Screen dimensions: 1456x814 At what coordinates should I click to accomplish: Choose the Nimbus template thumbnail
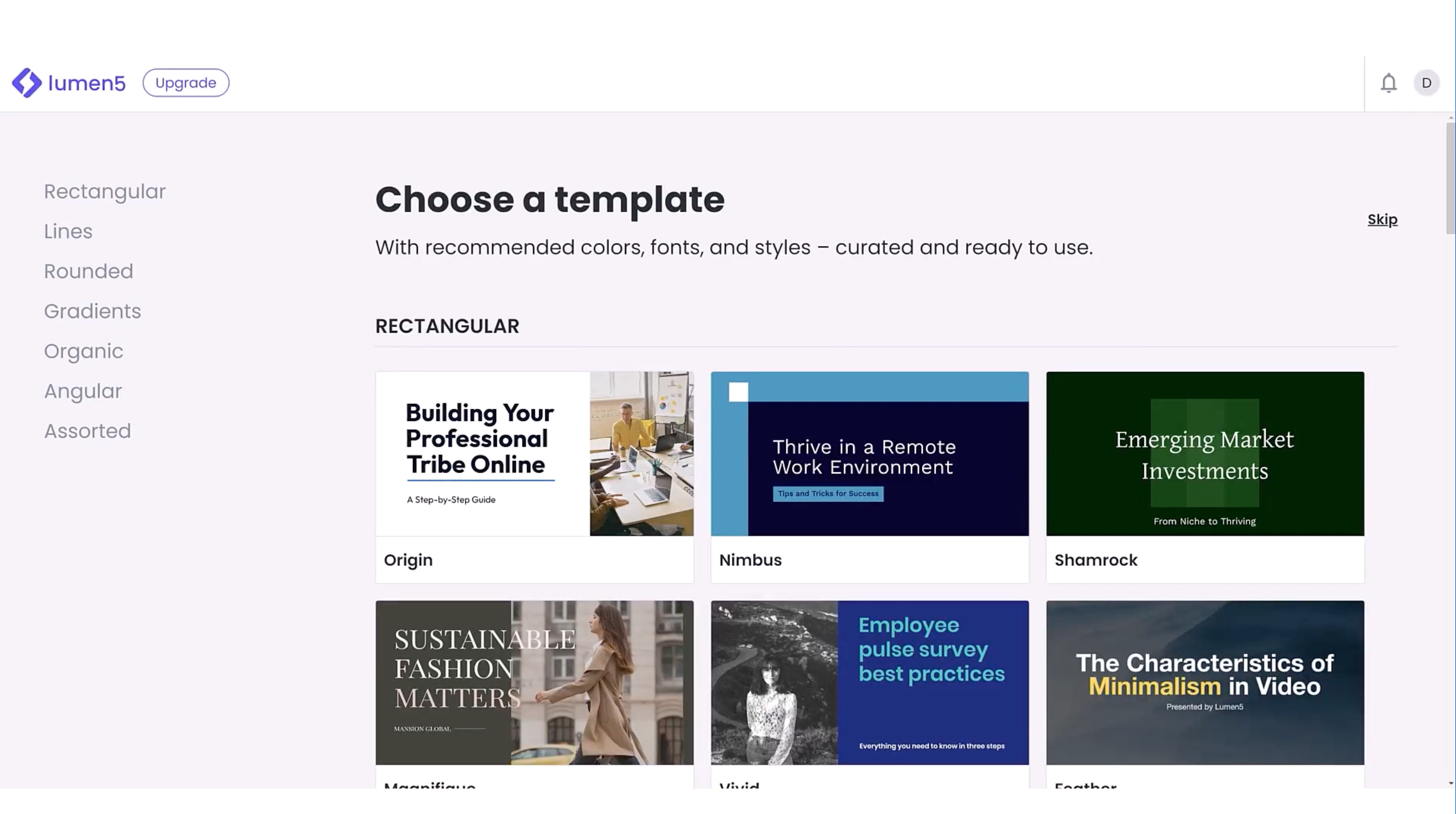coord(870,454)
